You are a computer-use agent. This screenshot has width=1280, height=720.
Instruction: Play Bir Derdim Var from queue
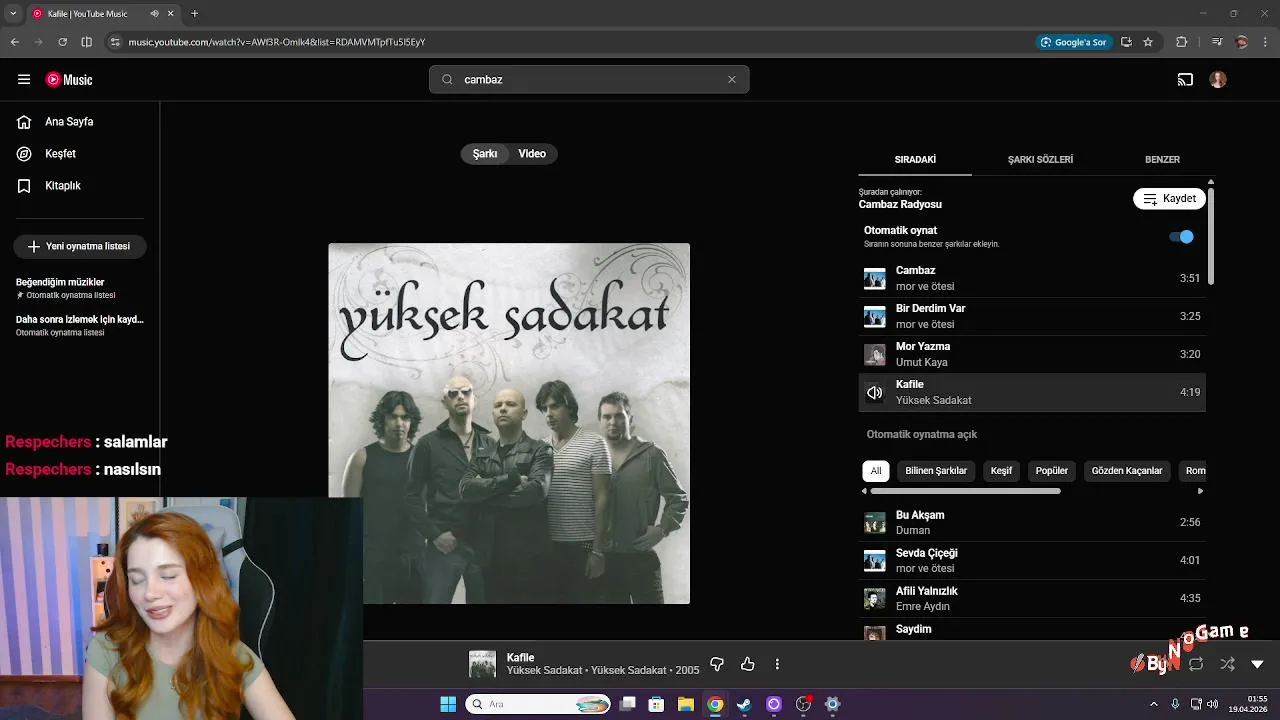1032,316
